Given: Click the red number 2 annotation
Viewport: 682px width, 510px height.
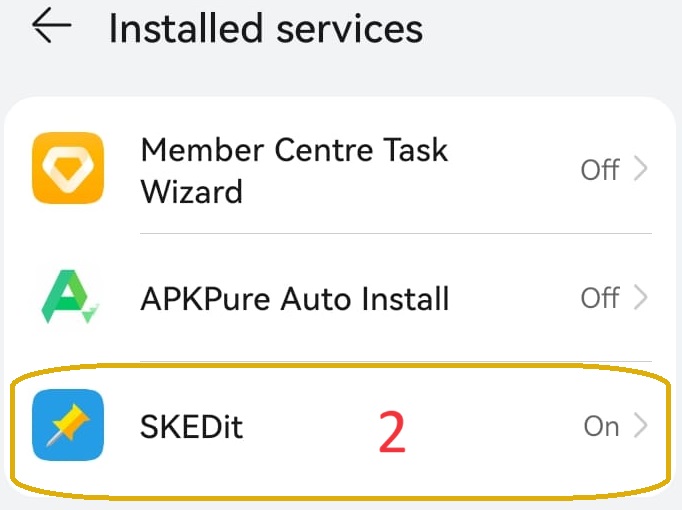Looking at the screenshot, I should point(392,433).
